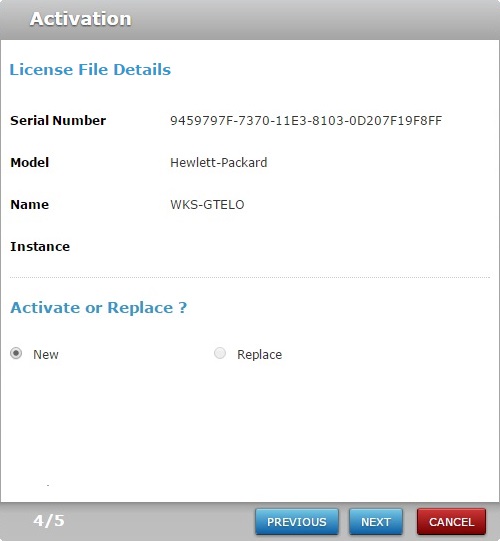Click the Replace option label text
The height and width of the screenshot is (541, 500).
259,354
